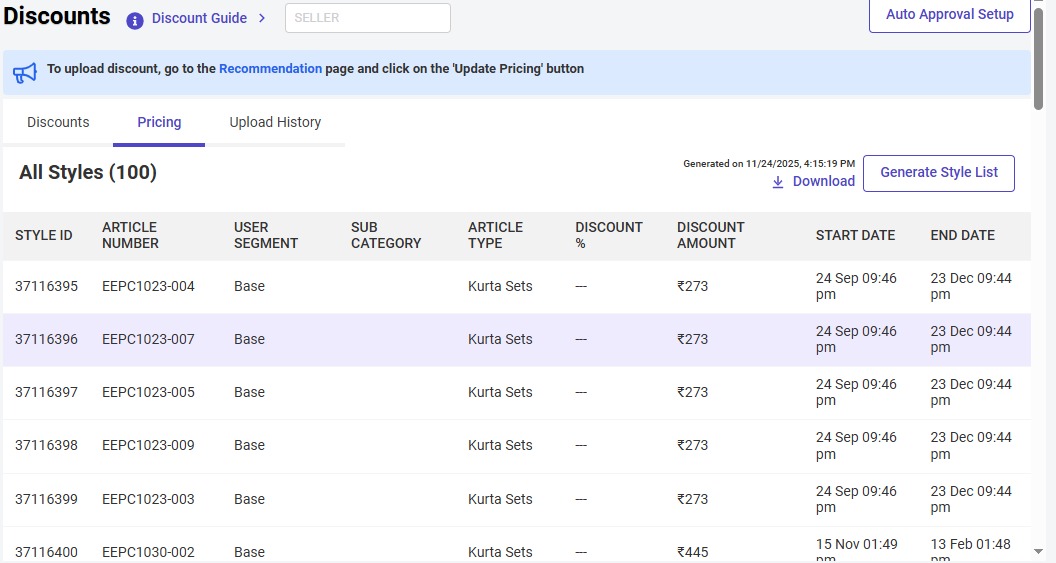Select style ID 37116400

(46, 552)
